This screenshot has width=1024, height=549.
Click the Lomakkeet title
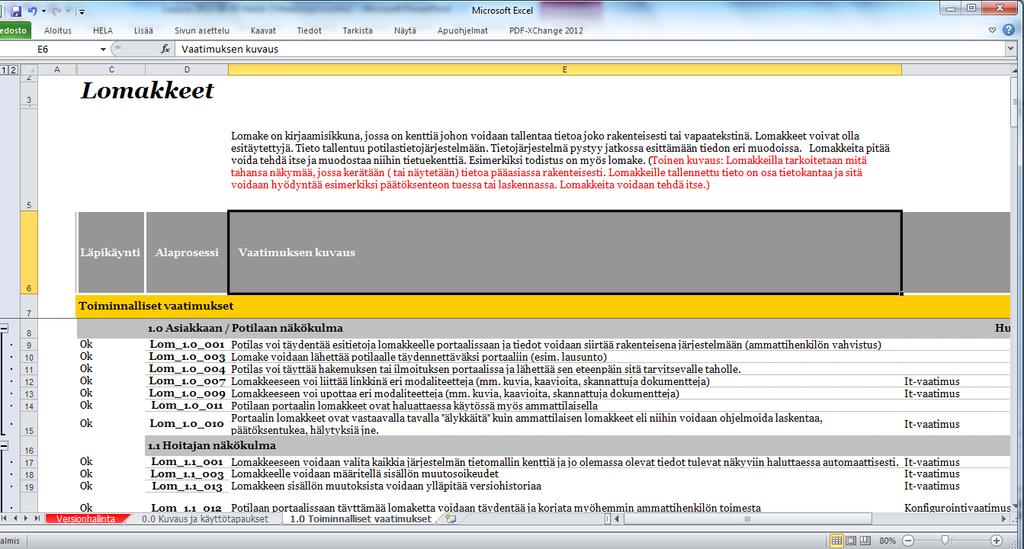[147, 90]
